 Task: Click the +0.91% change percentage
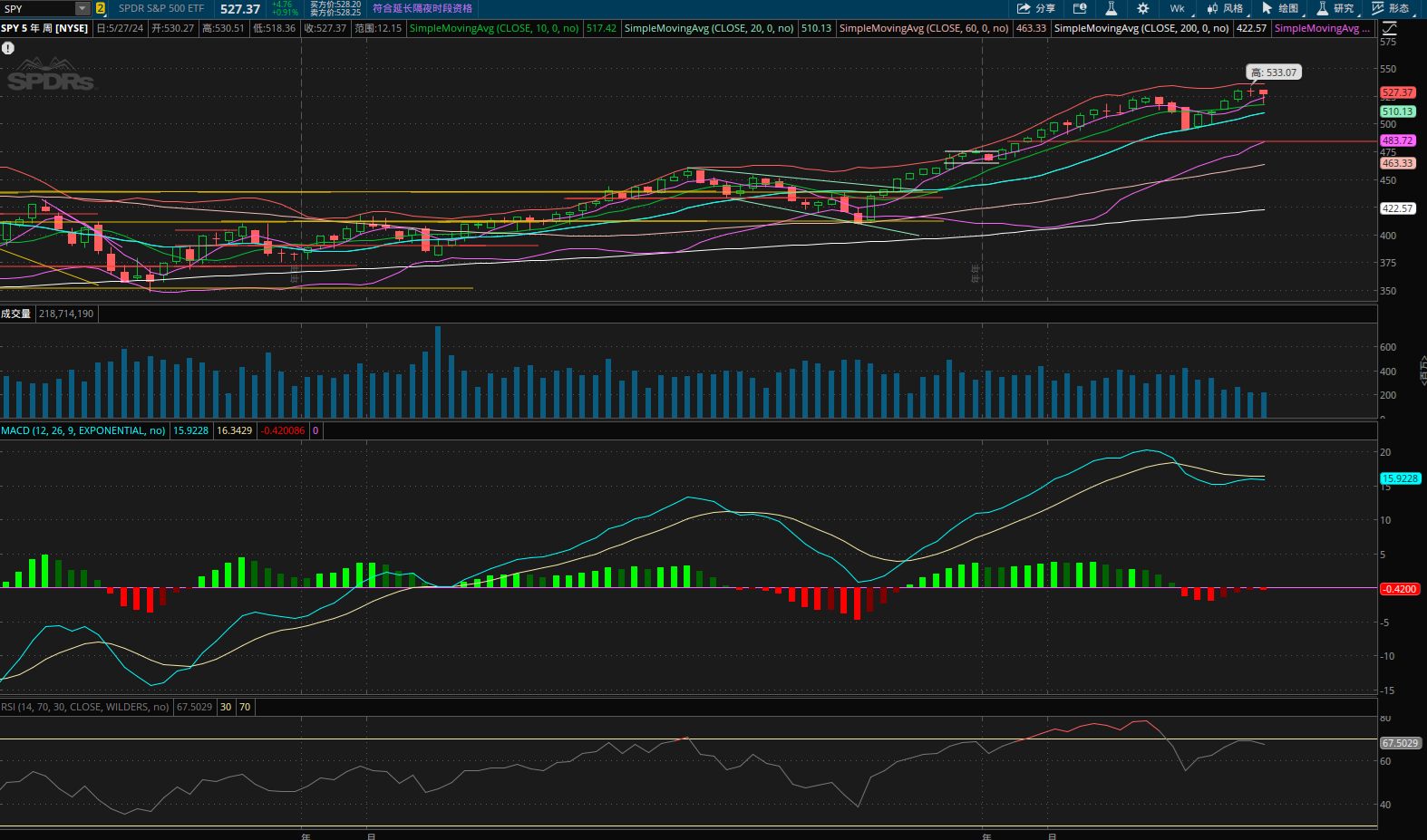click(285, 13)
